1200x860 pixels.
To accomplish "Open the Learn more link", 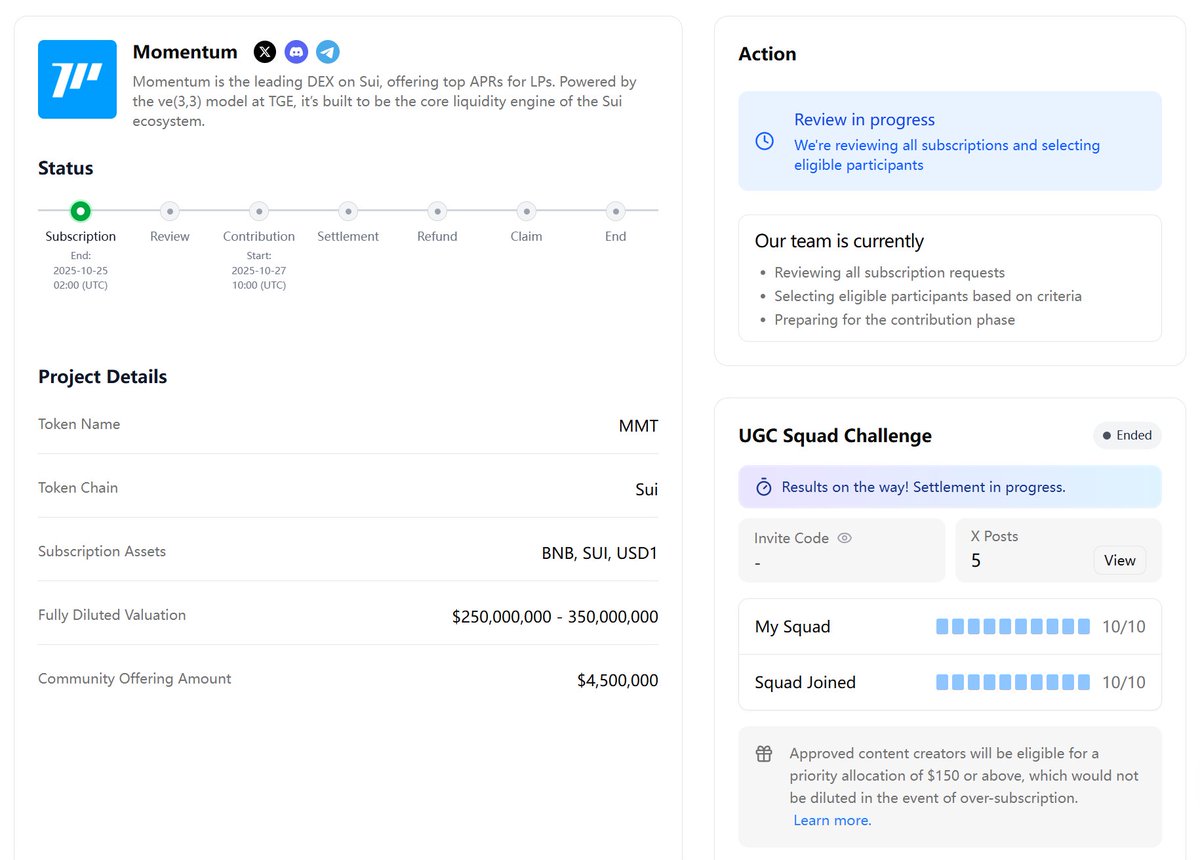I will [x=832, y=820].
